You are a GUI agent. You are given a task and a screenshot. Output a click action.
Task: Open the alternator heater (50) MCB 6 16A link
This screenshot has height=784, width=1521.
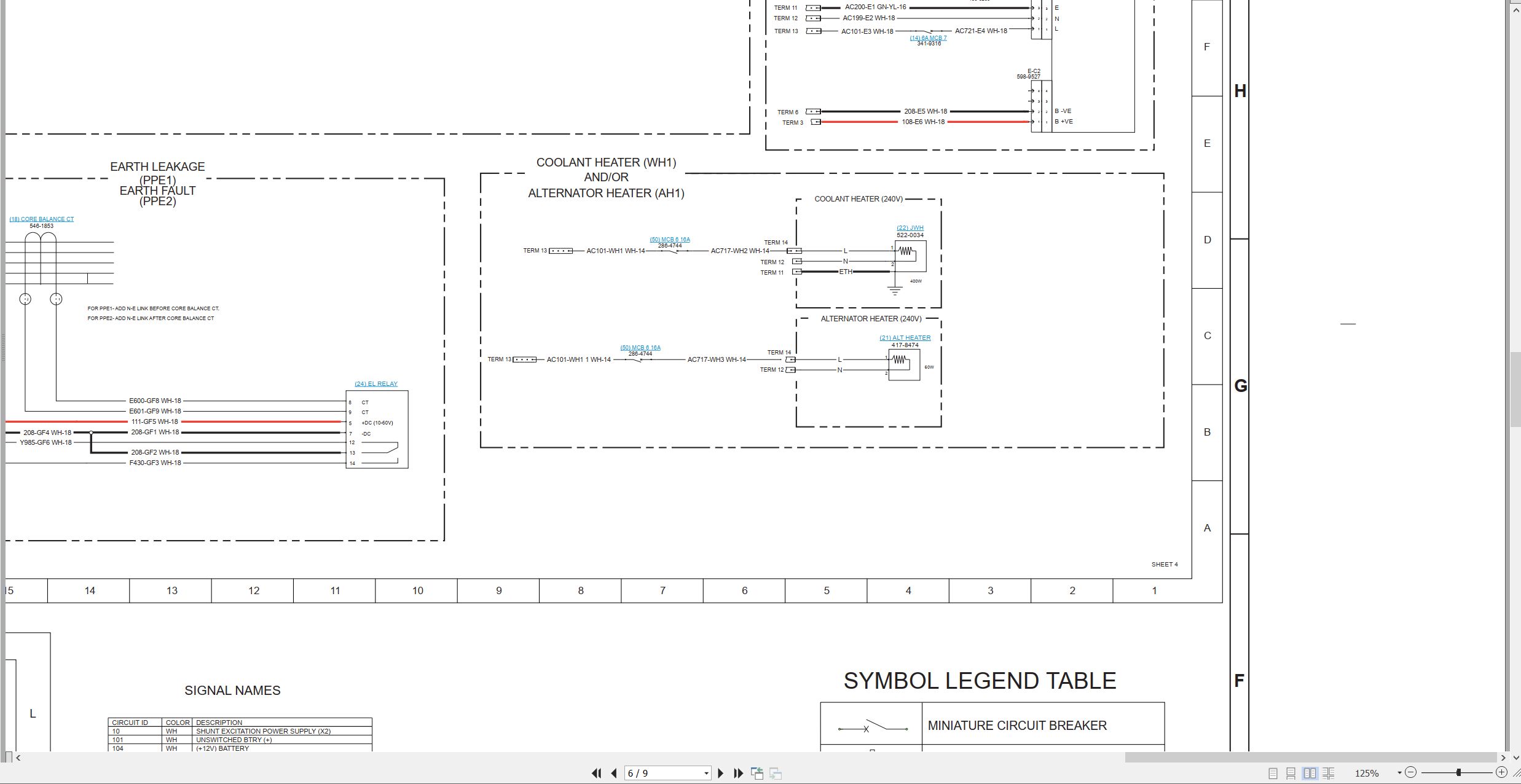[x=640, y=348]
